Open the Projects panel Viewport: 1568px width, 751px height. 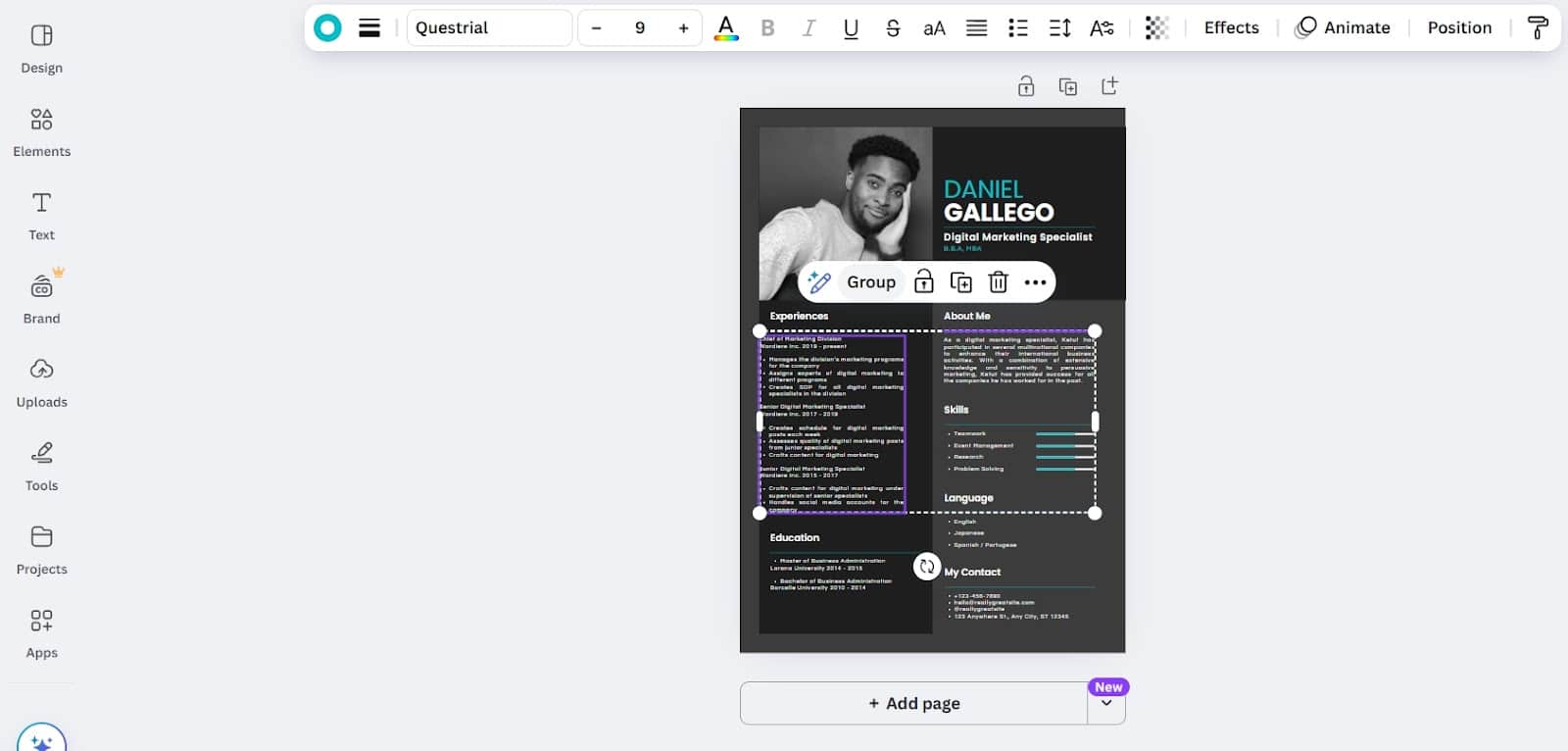(x=41, y=549)
